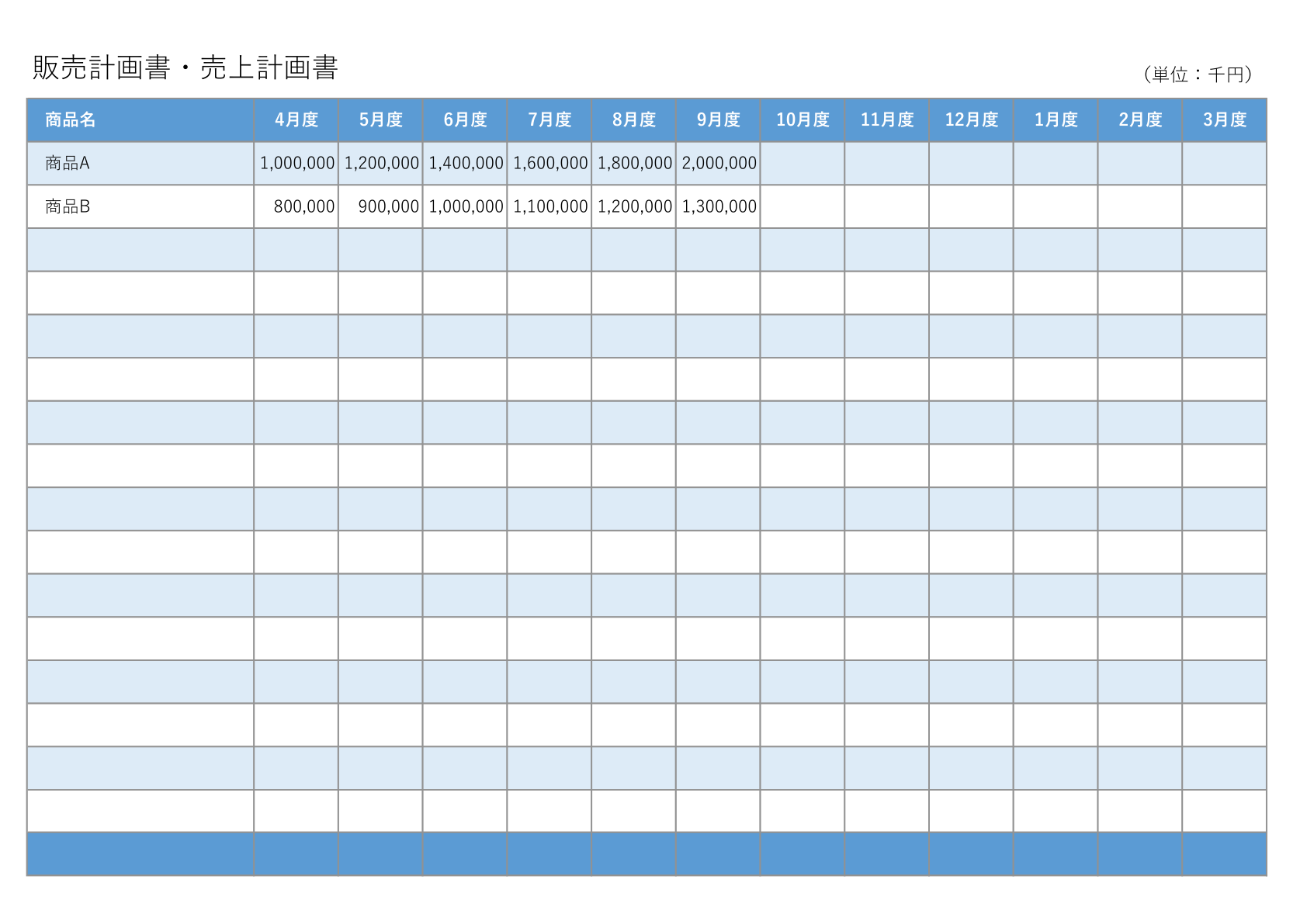Click 商品A value 1,400,000
The image size is (1307, 924).
coord(466,163)
